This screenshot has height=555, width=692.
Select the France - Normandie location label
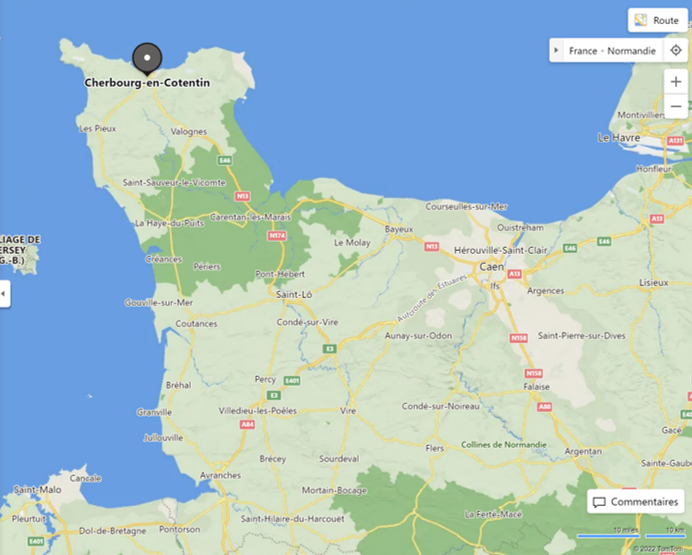[612, 51]
